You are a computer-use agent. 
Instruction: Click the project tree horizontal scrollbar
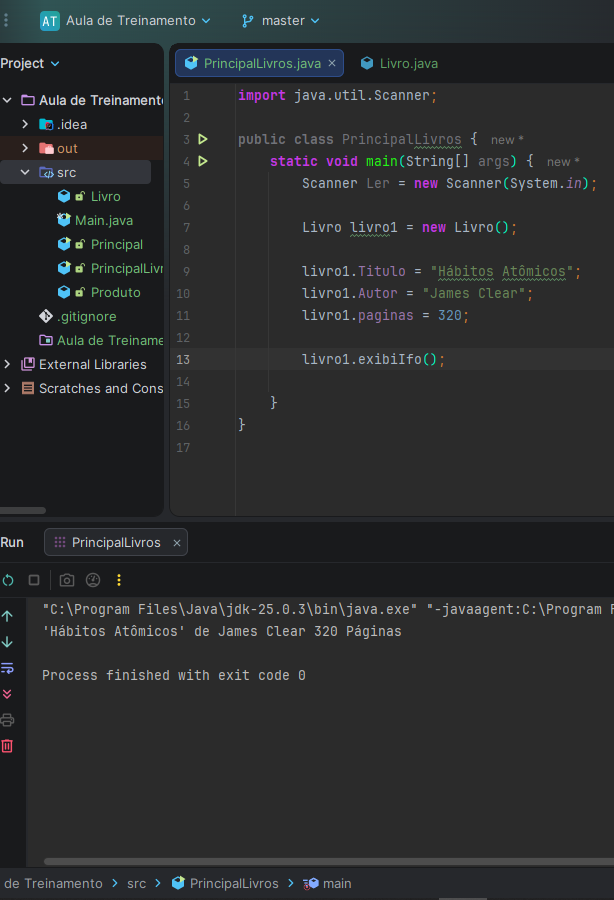[23, 510]
